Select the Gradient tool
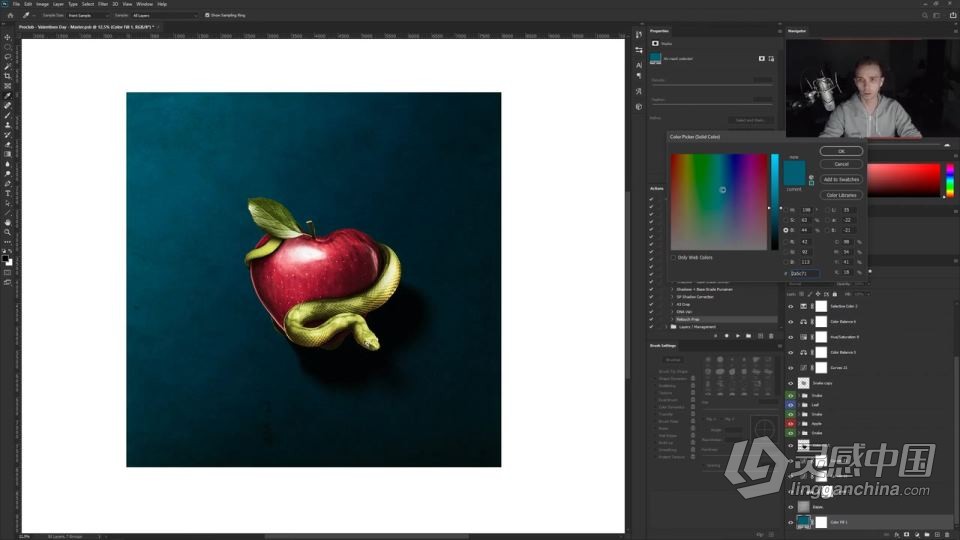This screenshot has height=540, width=960. tap(7, 154)
